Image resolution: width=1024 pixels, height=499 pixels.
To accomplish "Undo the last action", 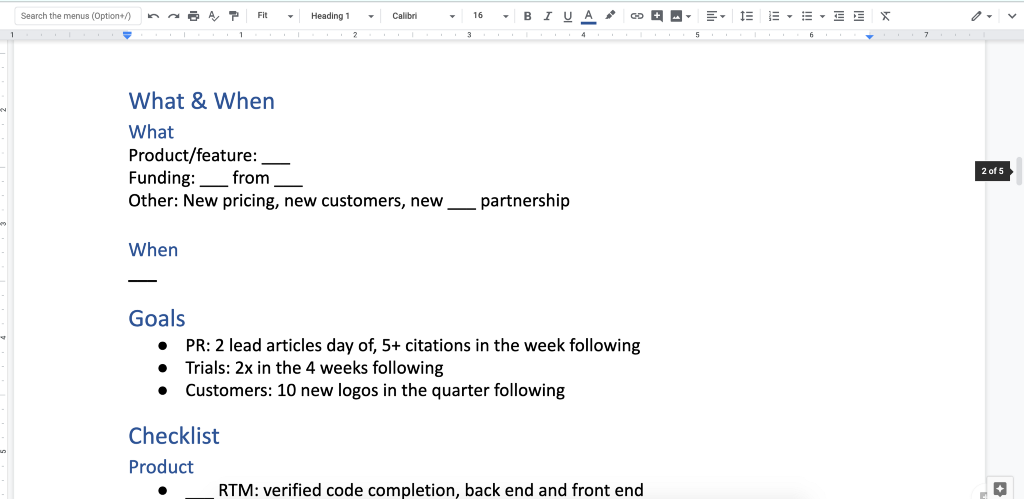I will [x=153, y=16].
